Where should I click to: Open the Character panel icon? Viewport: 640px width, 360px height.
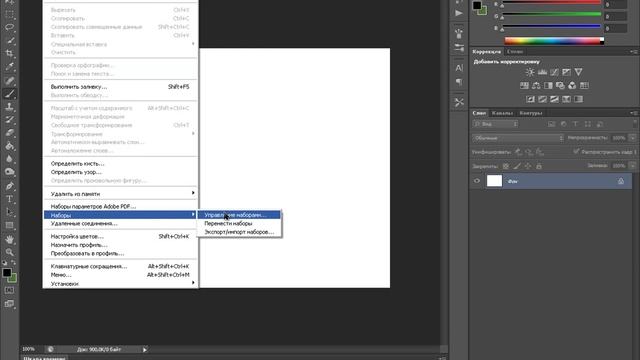point(459,68)
